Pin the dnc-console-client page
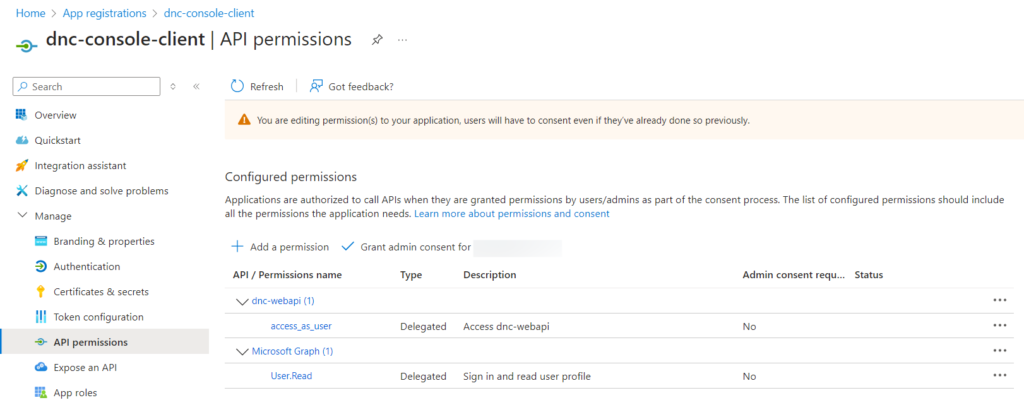1024x405 pixels. (x=377, y=40)
